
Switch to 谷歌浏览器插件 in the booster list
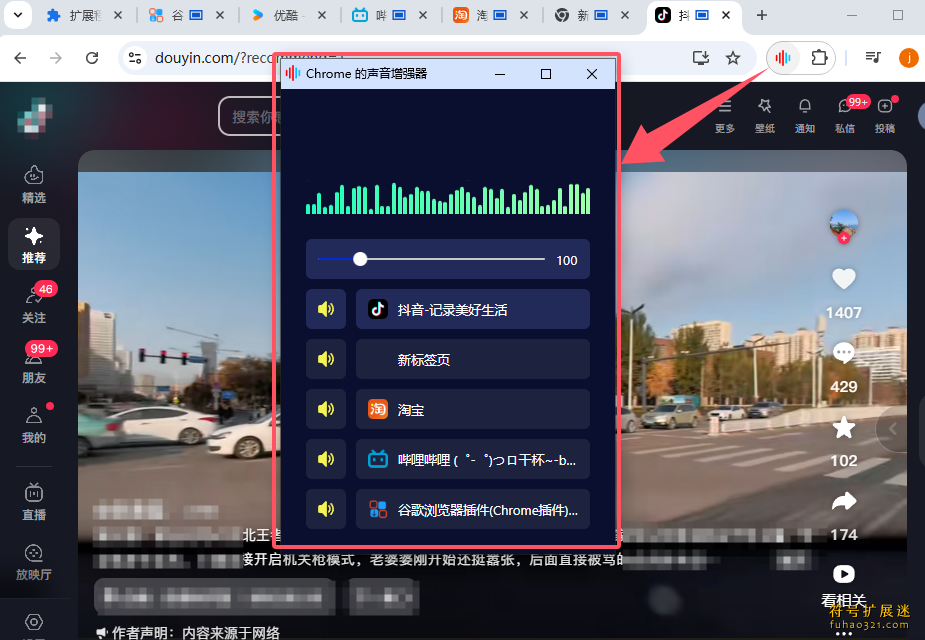(473, 509)
